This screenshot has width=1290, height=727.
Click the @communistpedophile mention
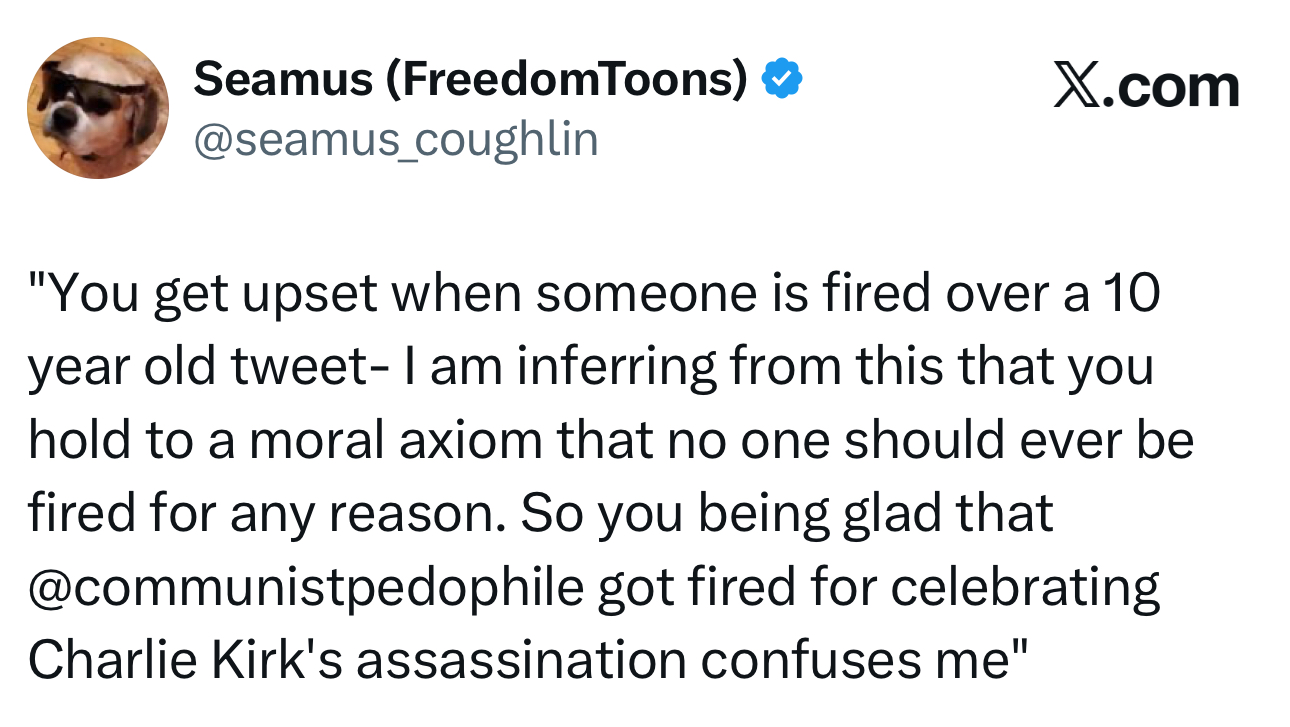pyautogui.click(x=305, y=587)
